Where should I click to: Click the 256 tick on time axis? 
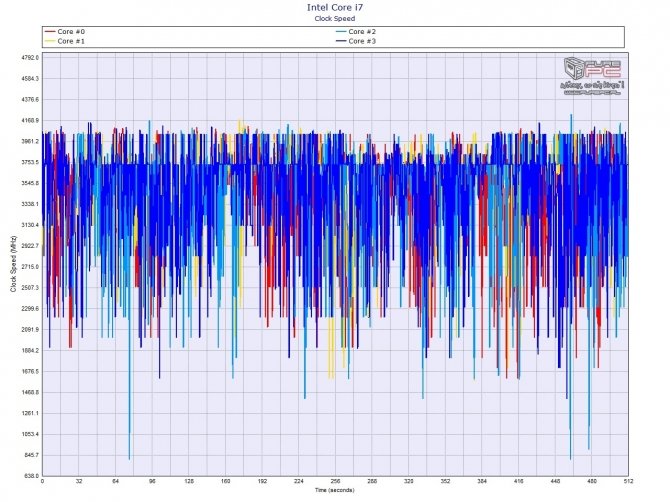(335, 481)
